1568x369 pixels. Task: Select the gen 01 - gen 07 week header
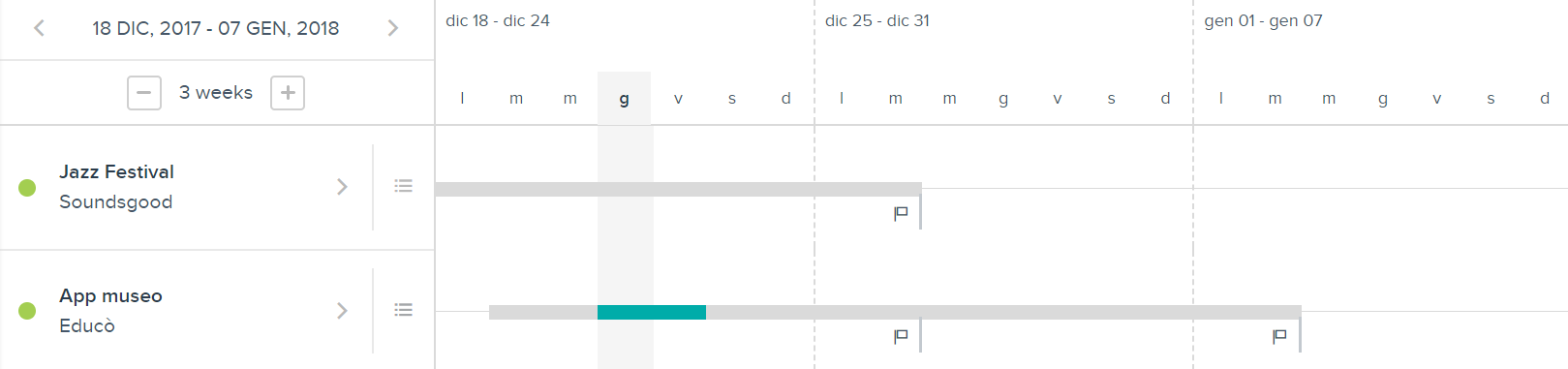pos(1263,21)
